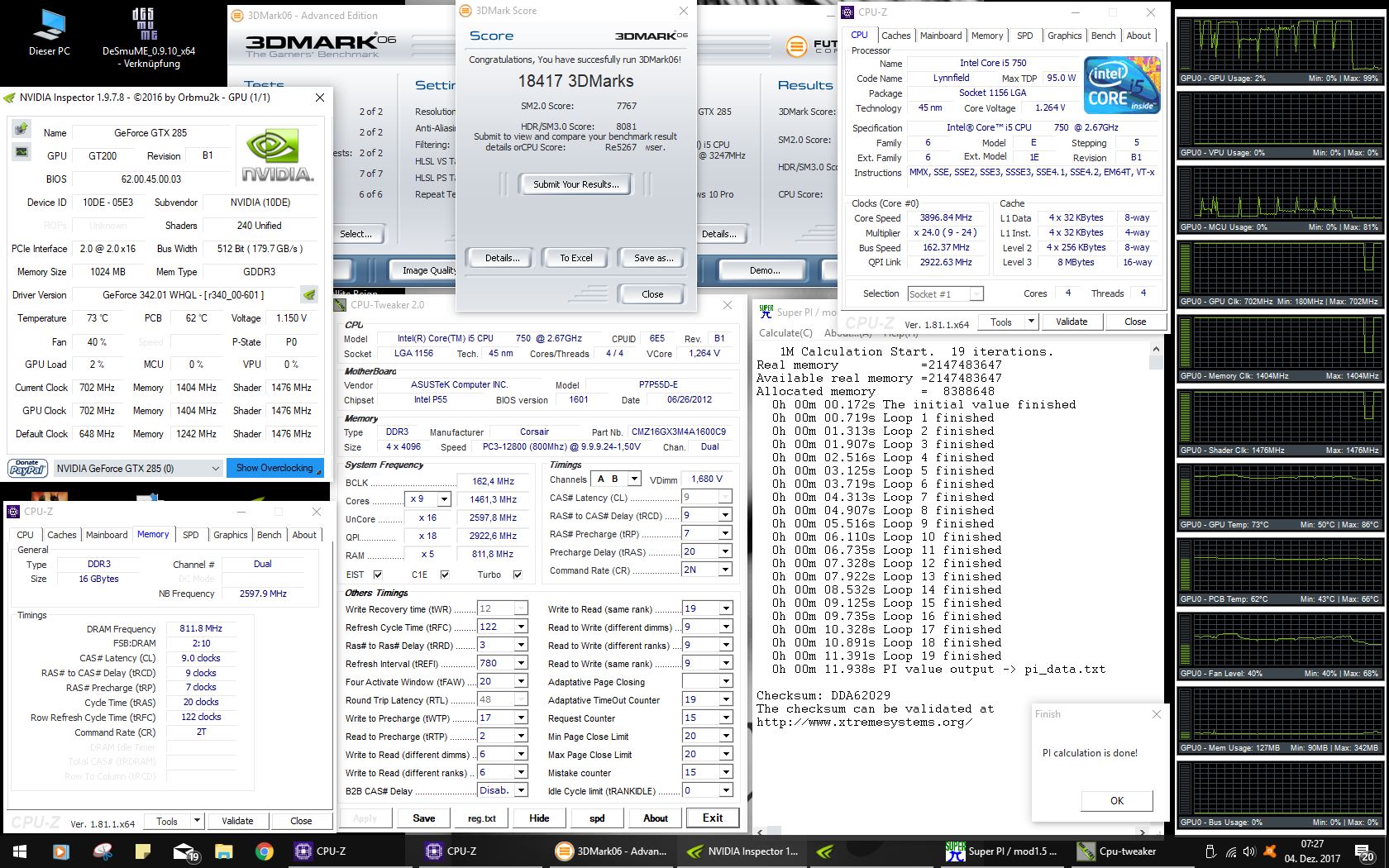Viewport: 1389px width, 868px height.
Task: Click To Excel in 3DMark Score
Action: click(575, 258)
